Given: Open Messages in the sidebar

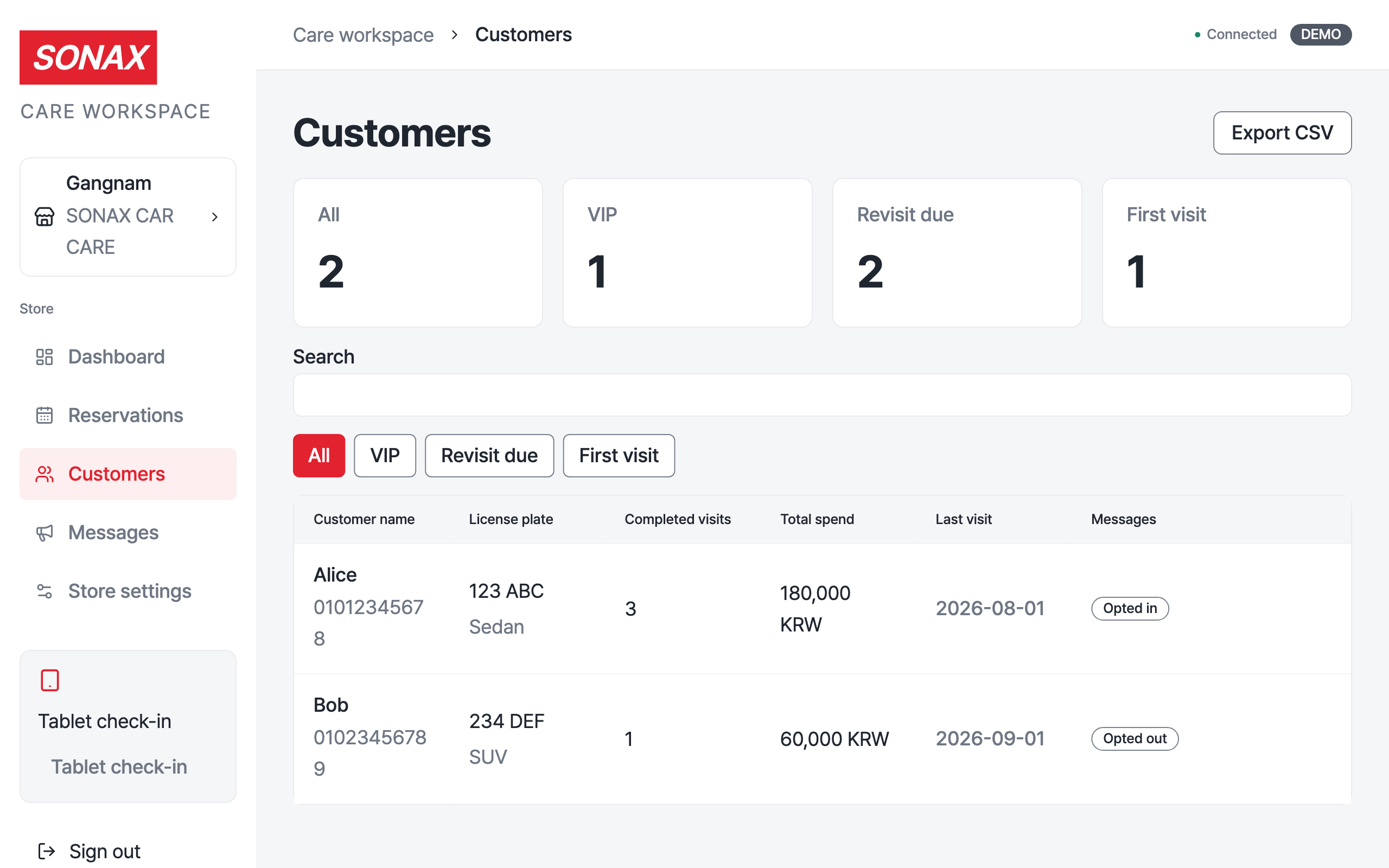Looking at the screenshot, I should [128, 532].
